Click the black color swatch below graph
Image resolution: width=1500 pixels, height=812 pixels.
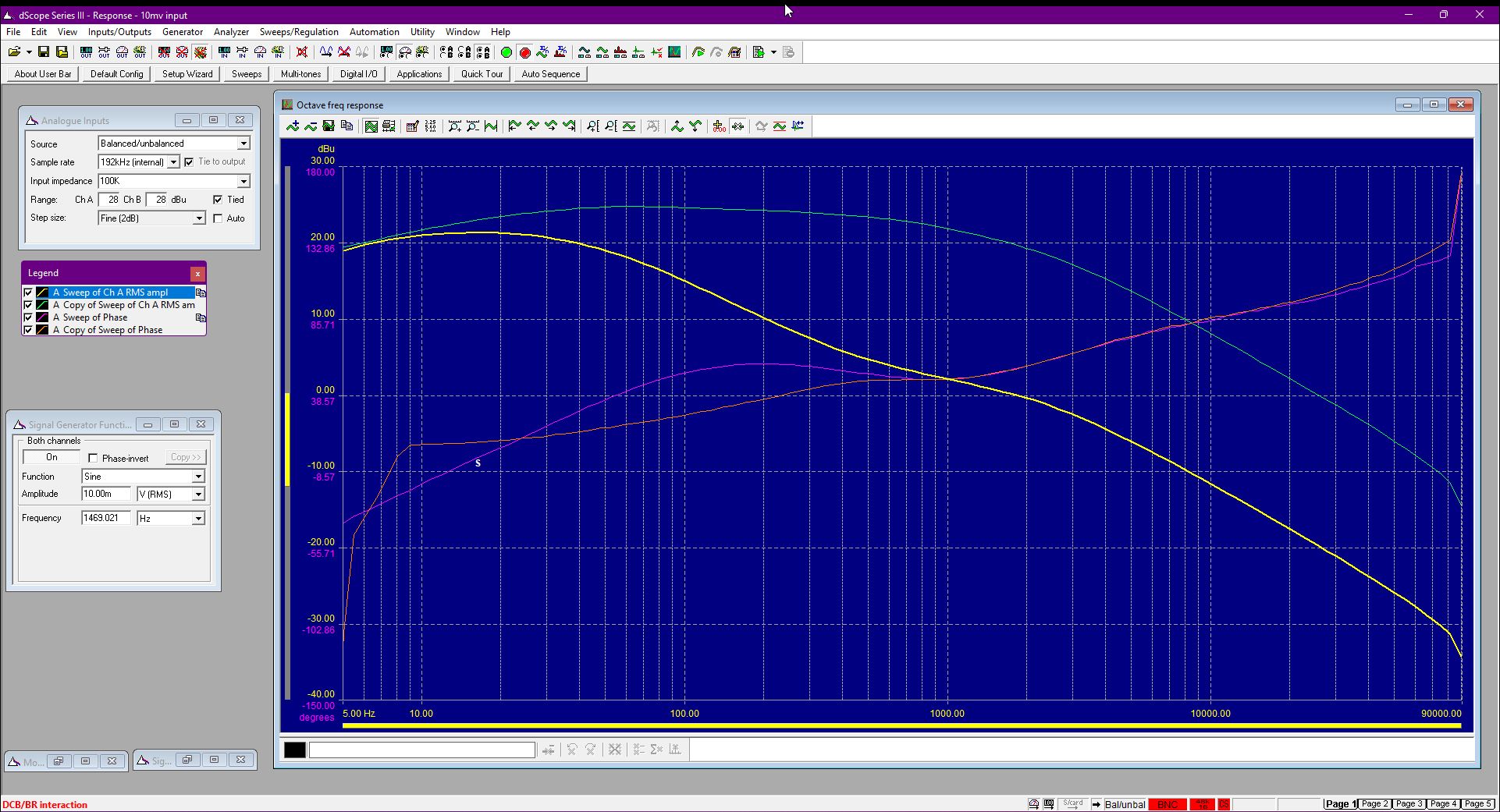coord(295,750)
